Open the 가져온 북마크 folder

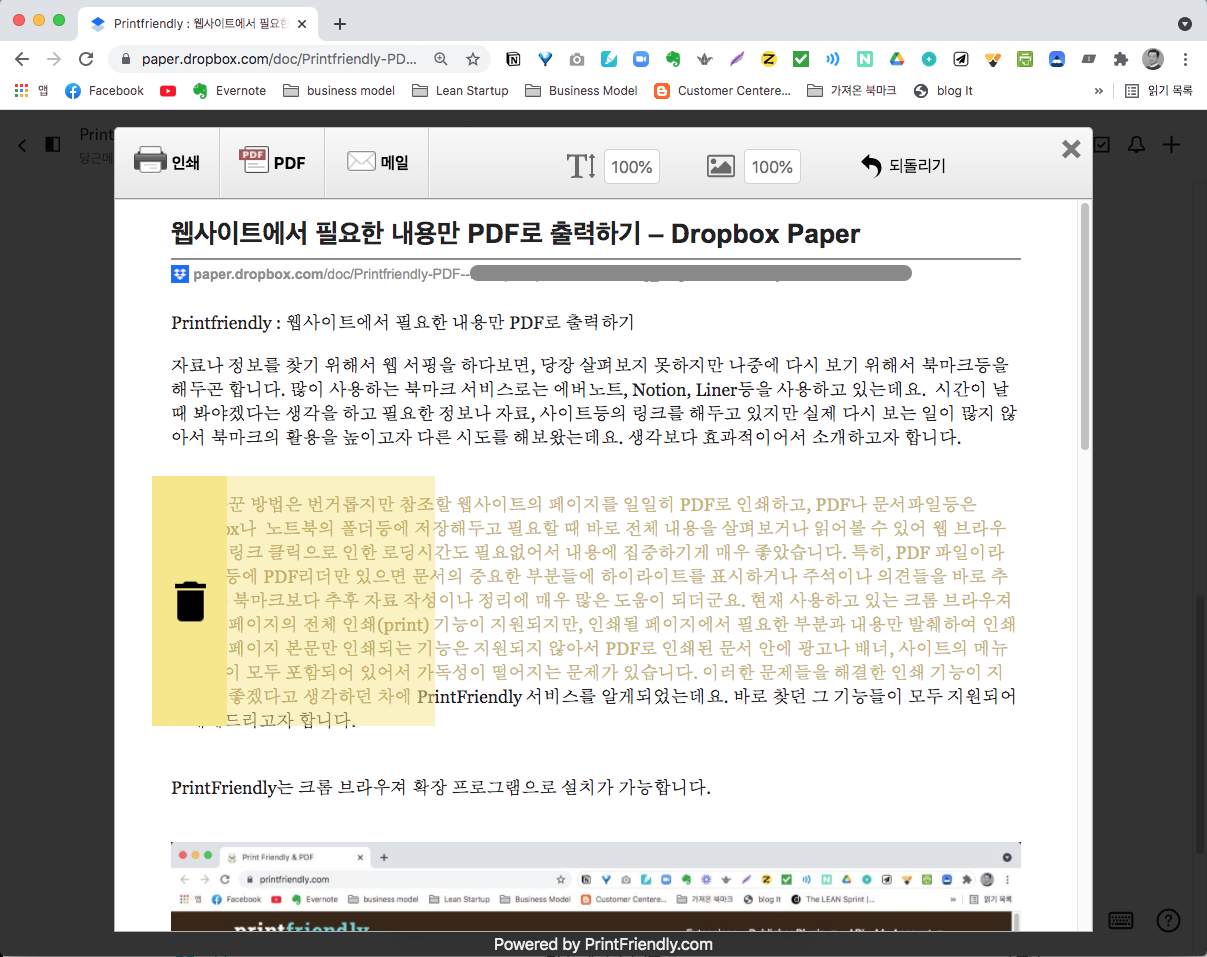click(852, 90)
